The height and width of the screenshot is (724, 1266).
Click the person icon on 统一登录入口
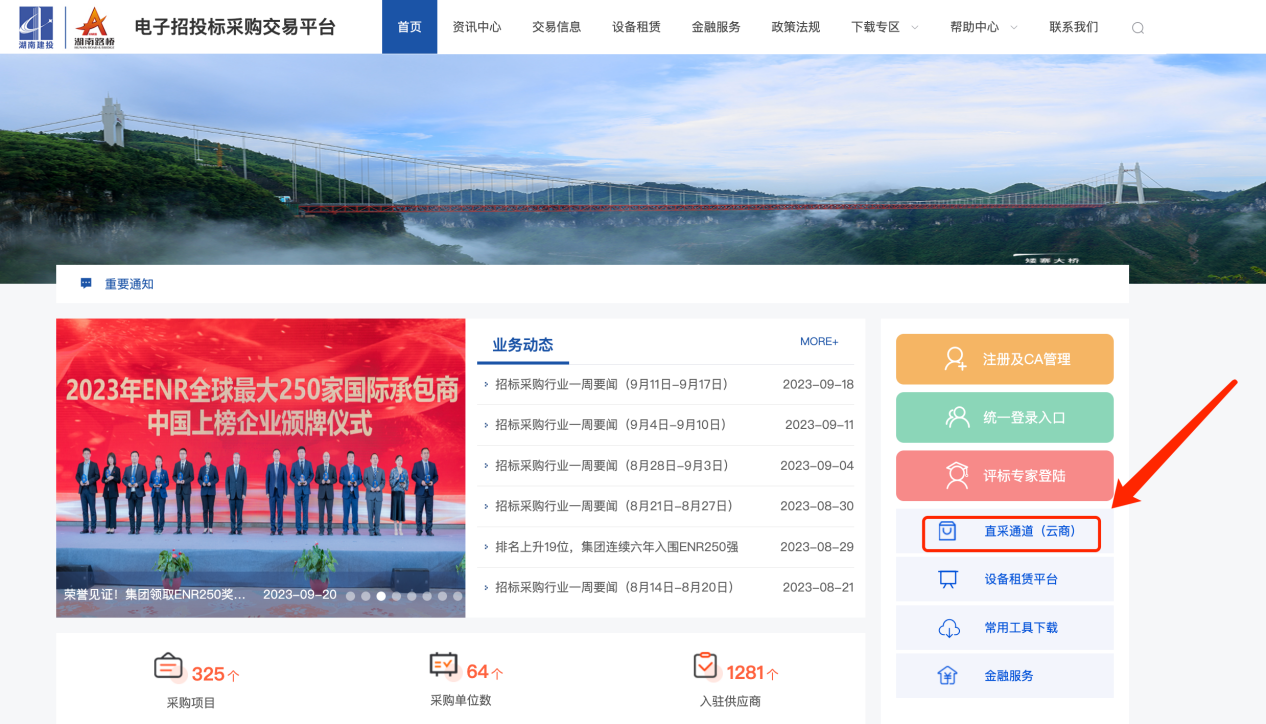point(957,418)
